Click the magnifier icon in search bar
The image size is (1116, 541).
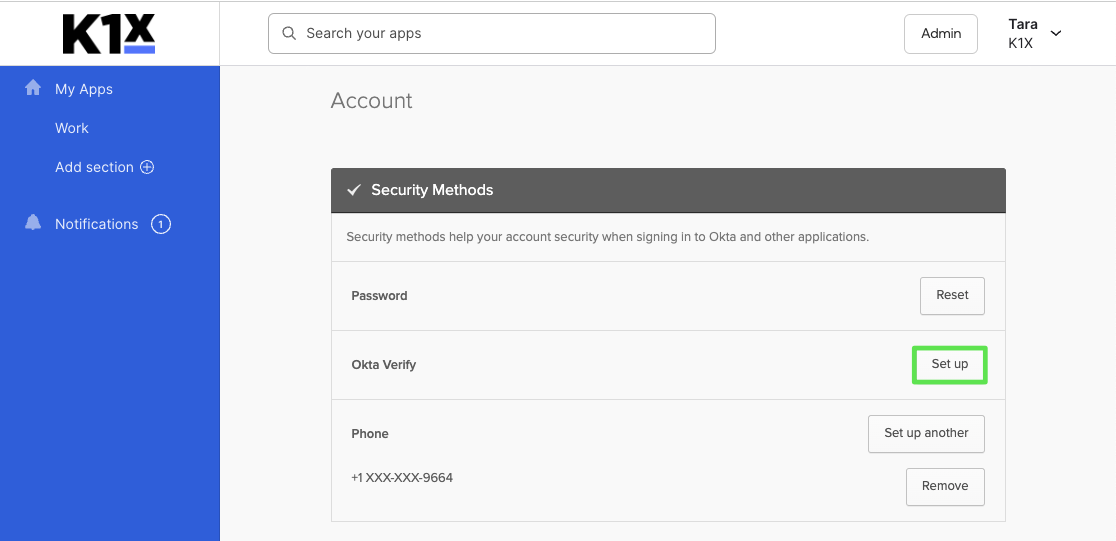pos(289,33)
